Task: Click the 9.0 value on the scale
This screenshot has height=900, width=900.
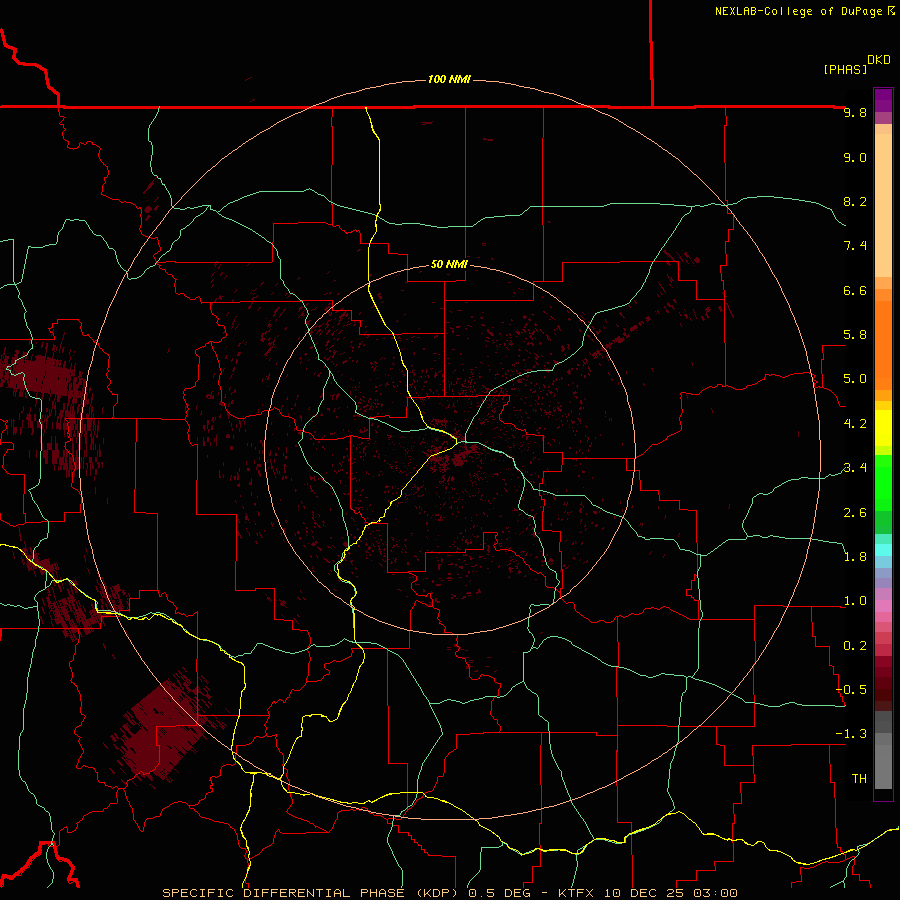Action: pyautogui.click(x=855, y=157)
